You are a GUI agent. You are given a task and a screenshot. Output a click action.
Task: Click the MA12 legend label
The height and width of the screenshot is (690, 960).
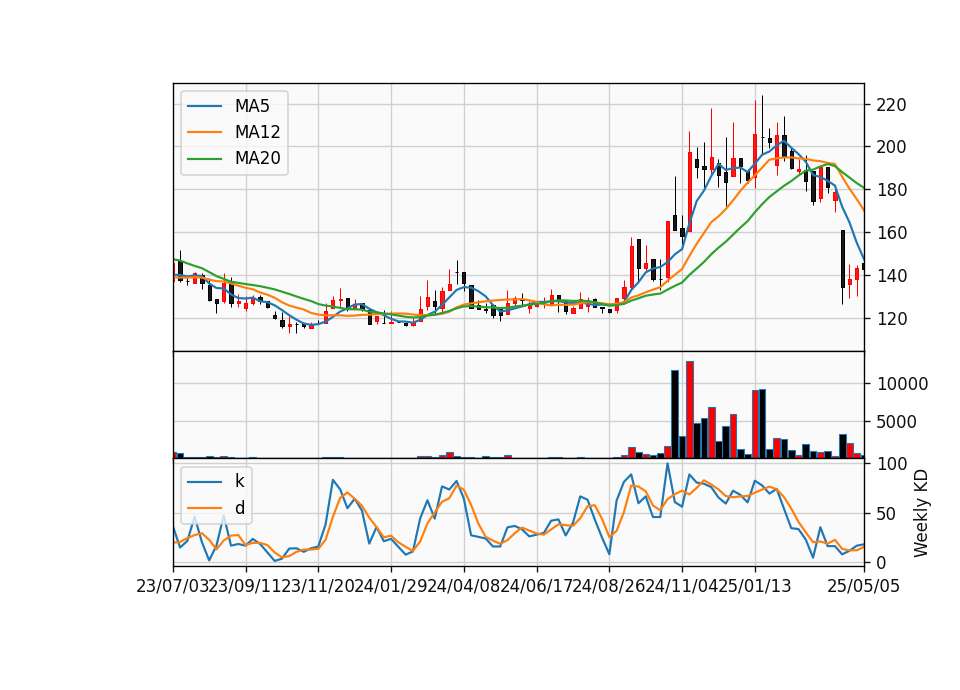[257, 132]
